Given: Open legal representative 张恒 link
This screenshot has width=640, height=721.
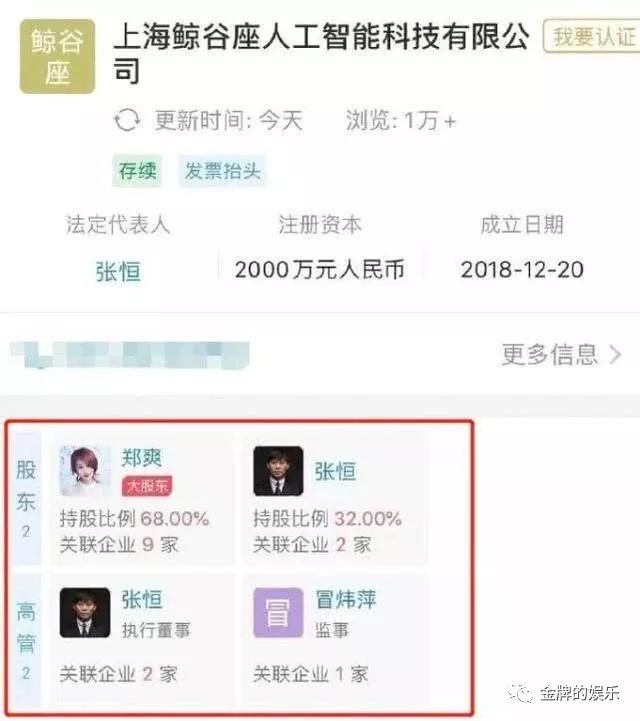Looking at the screenshot, I should (x=118, y=271).
